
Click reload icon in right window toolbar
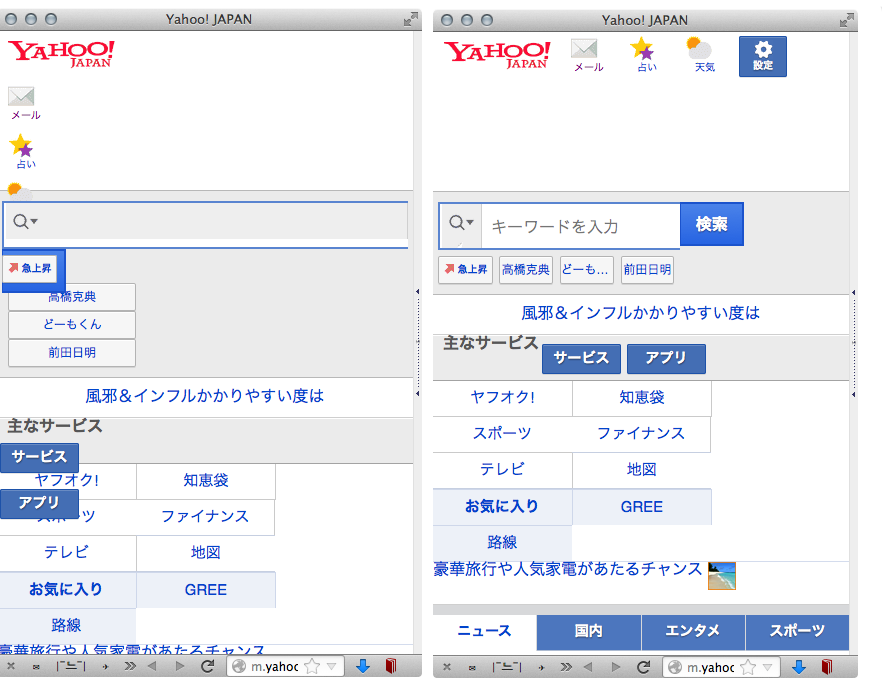coord(644,667)
